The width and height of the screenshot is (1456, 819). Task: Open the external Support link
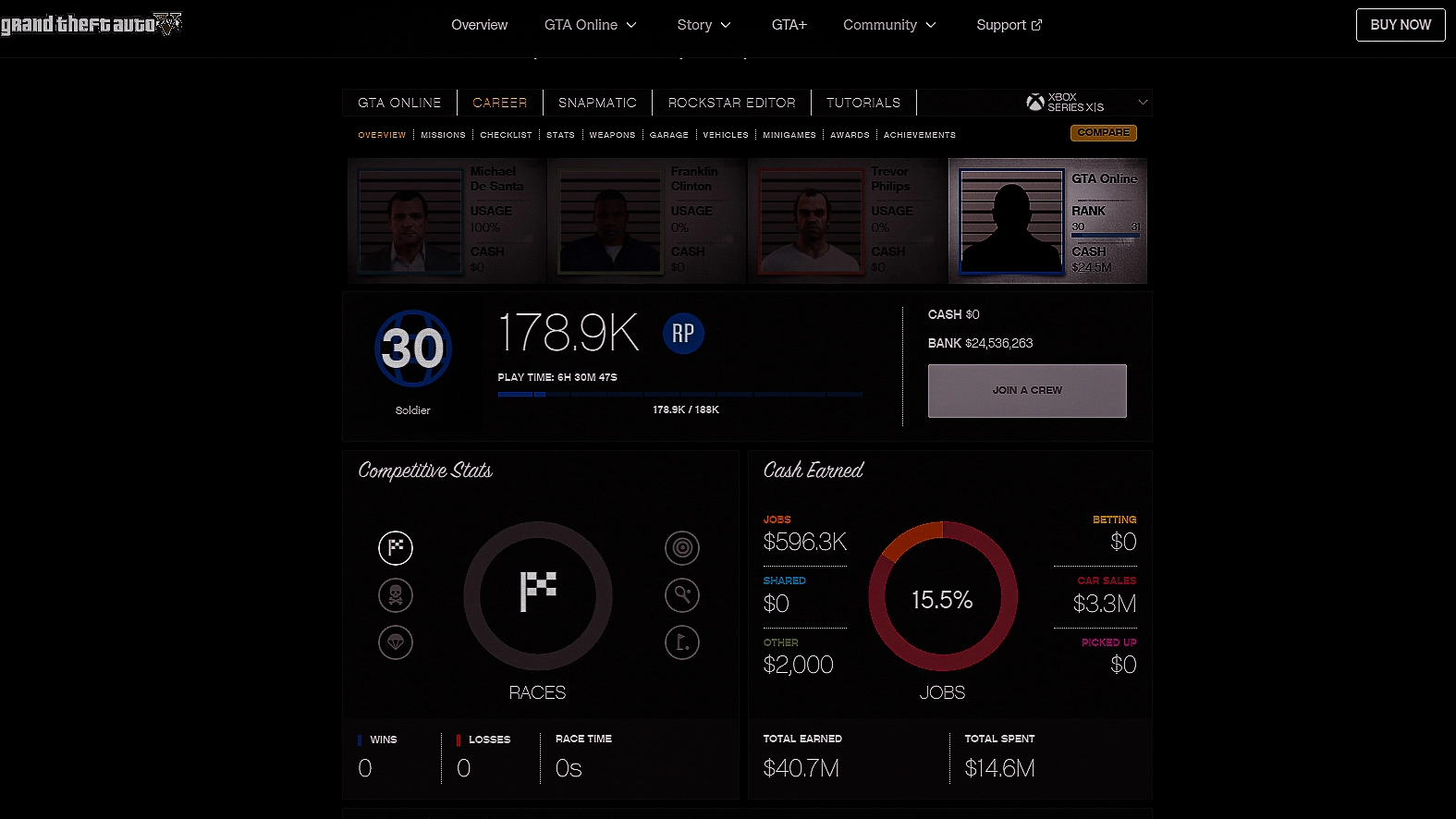[x=1009, y=25]
